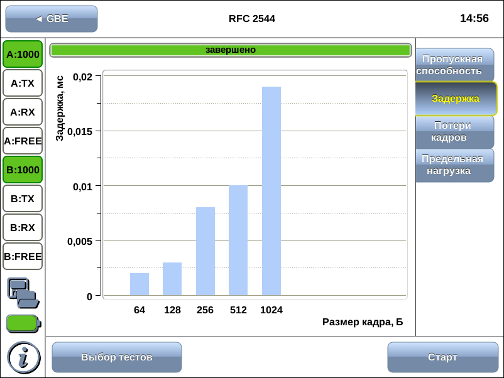Select the B:RX indicator
This screenshot has height=378, width=504.
23,227
